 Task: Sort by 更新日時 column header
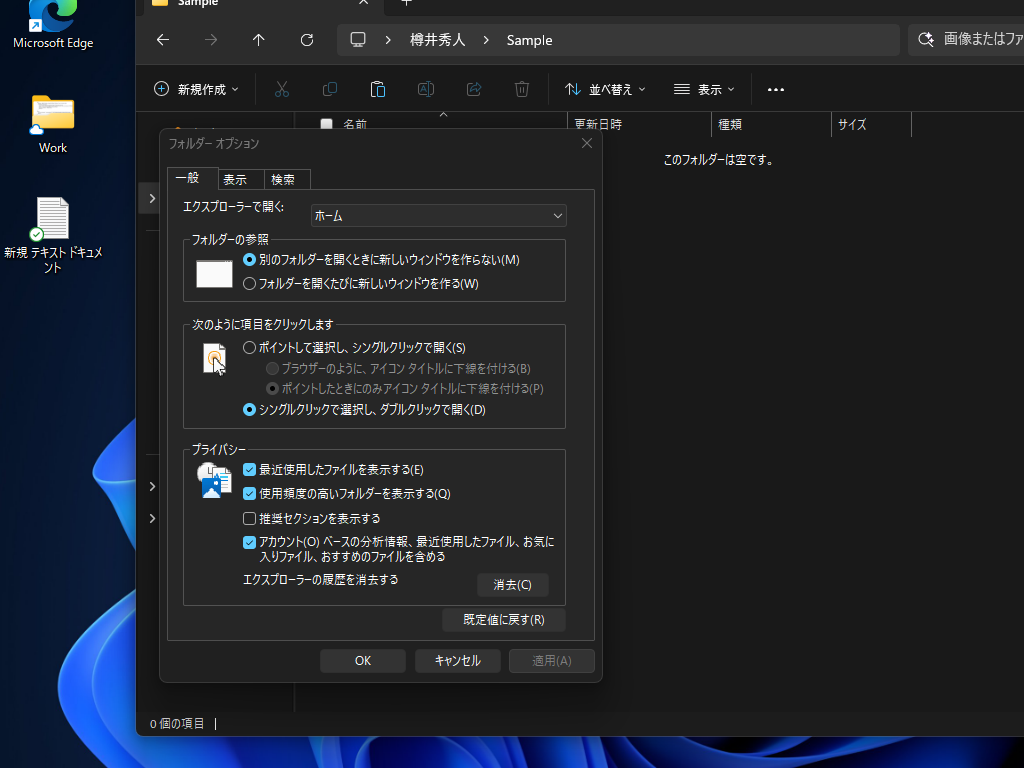click(639, 124)
